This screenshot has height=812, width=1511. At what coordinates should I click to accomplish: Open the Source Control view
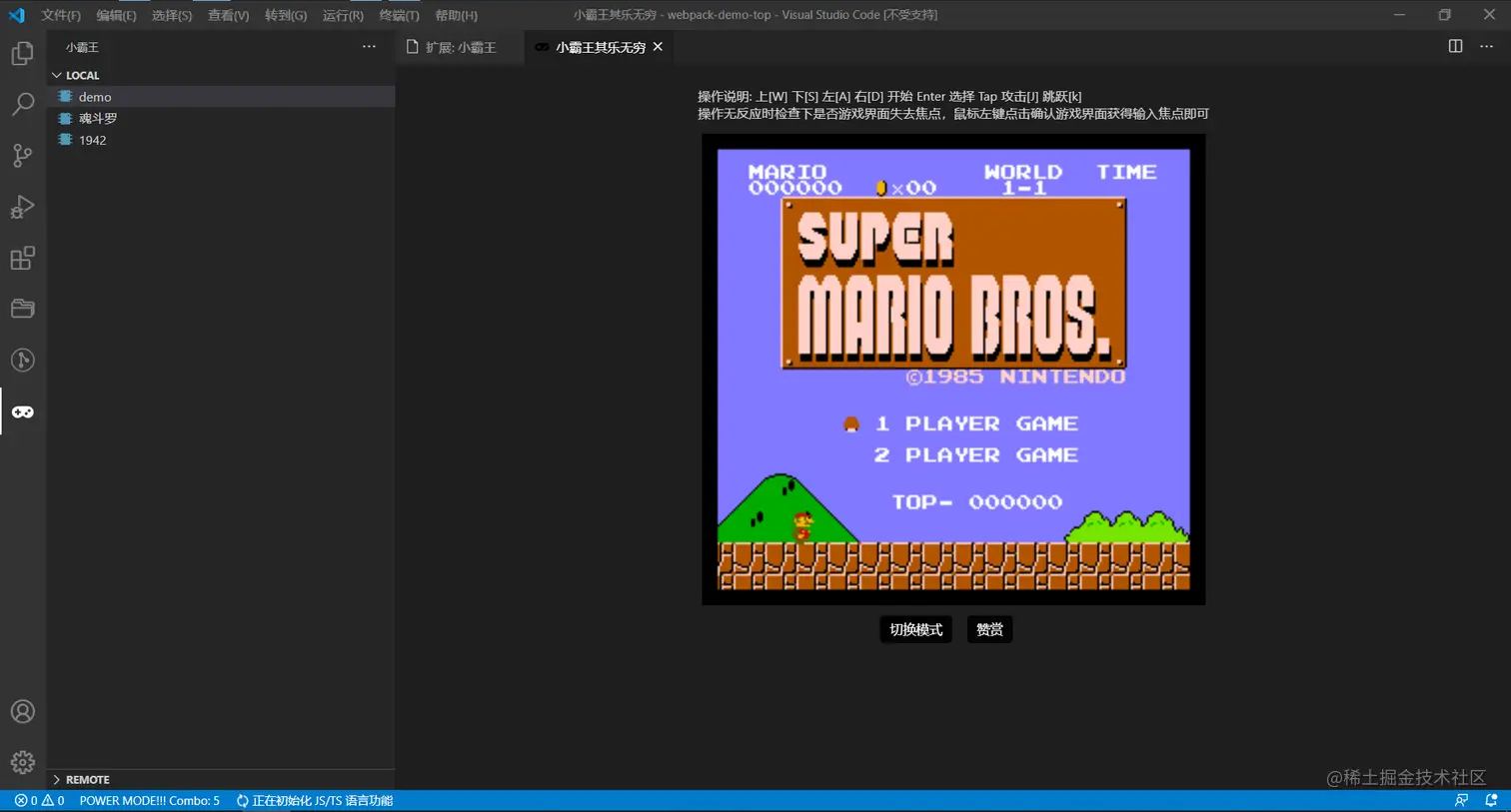(x=22, y=155)
